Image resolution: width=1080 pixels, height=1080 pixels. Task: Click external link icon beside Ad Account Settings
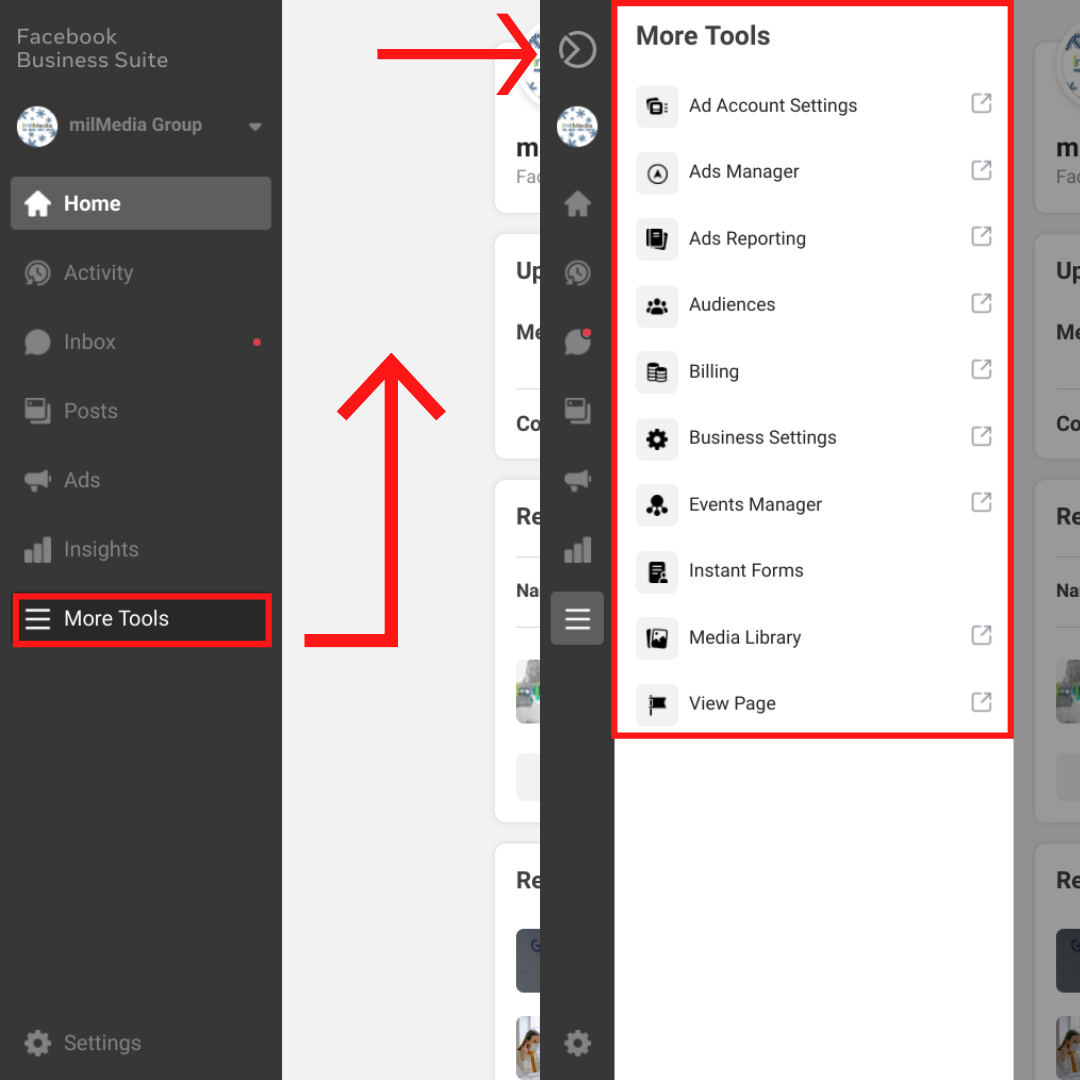[982, 103]
